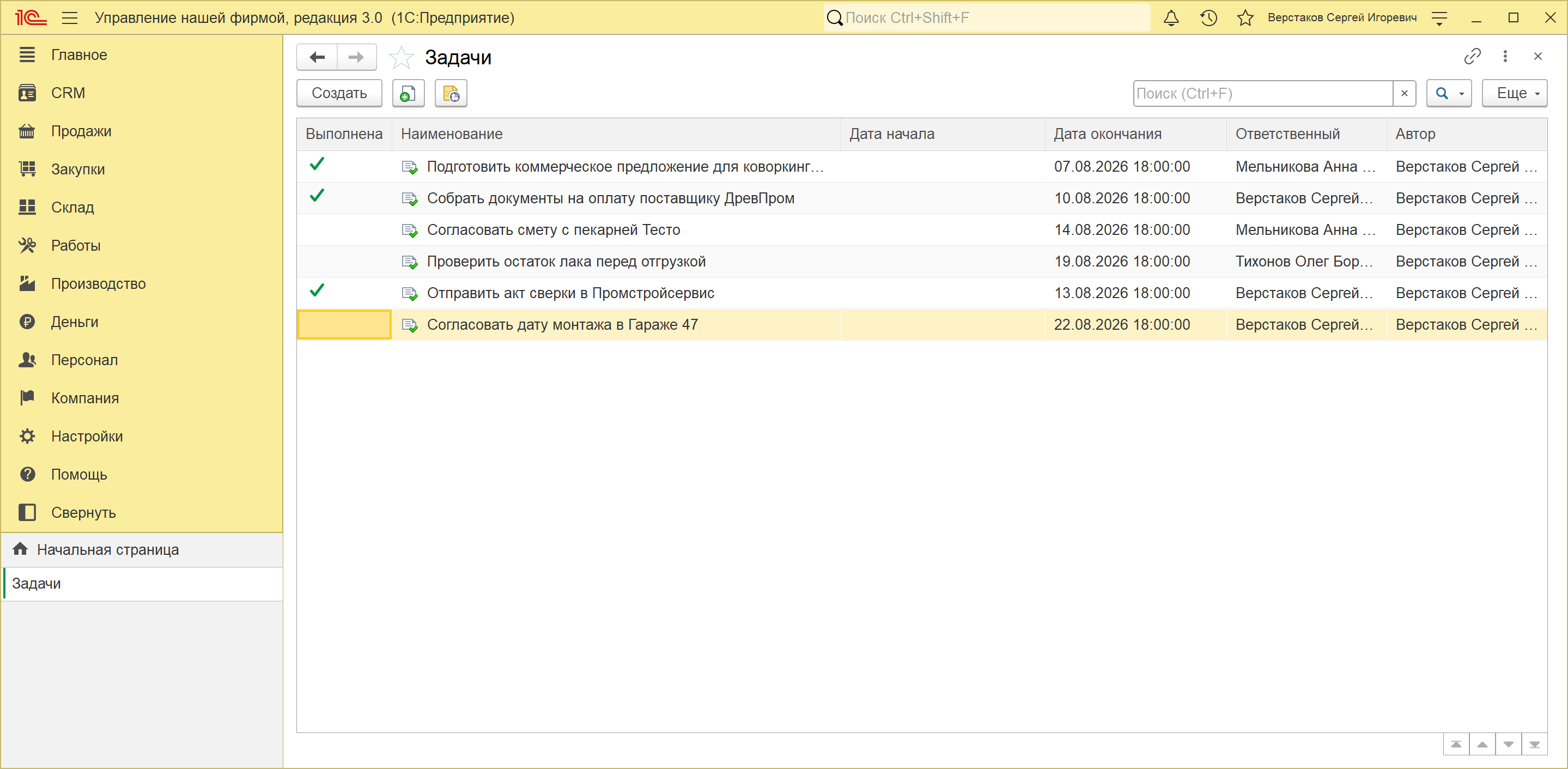Go back with the left arrow
This screenshot has width=1568, height=769.
317,57
